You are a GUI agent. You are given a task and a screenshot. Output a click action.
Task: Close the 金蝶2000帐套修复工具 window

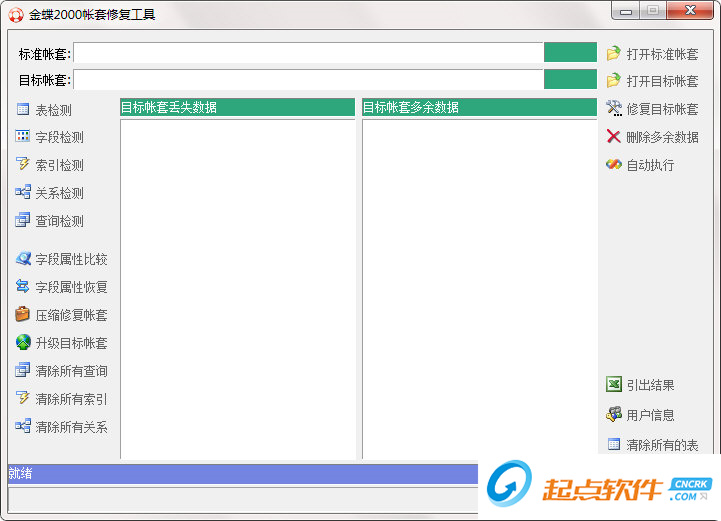[x=690, y=11]
